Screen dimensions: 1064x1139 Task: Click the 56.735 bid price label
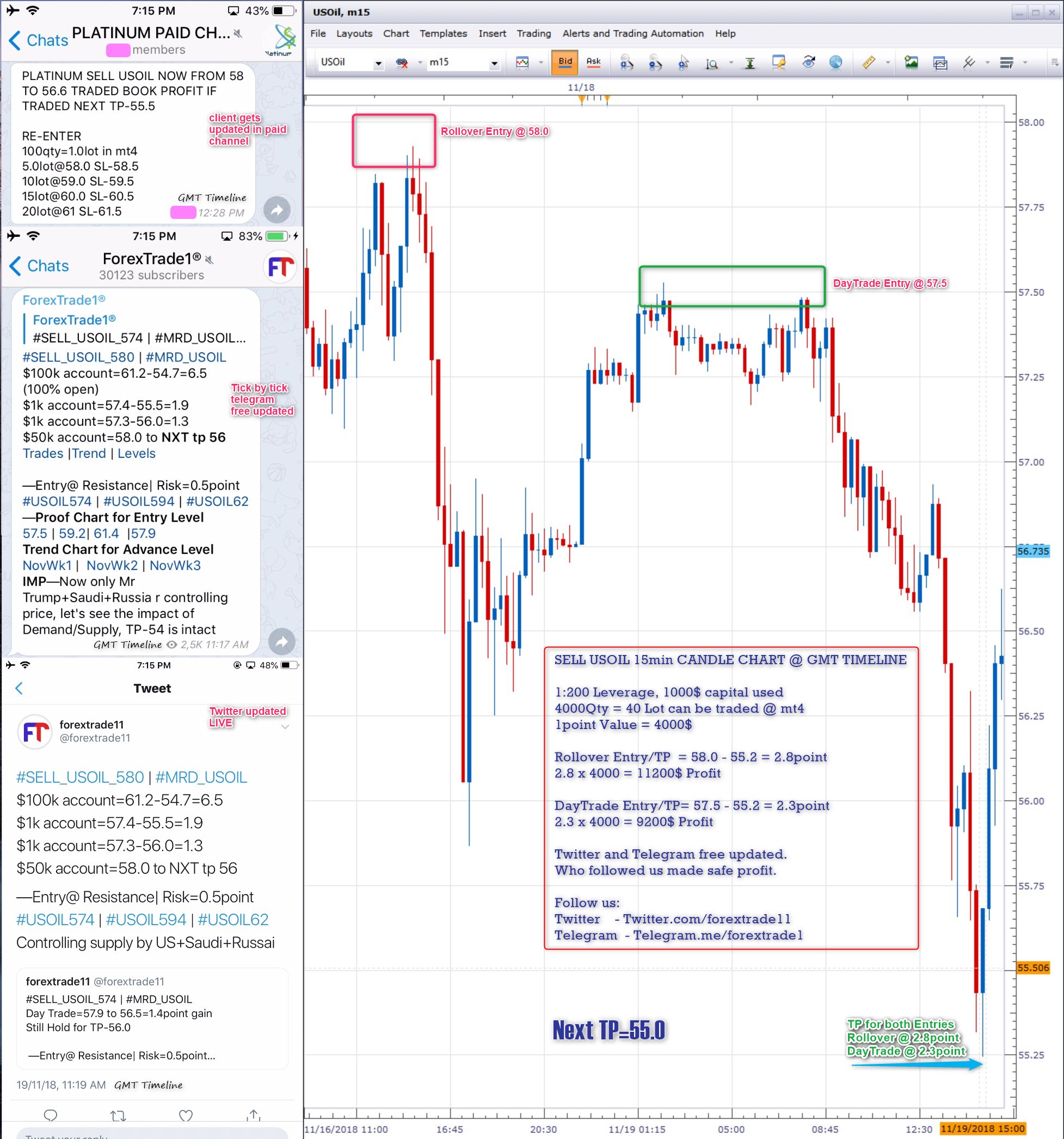[1033, 551]
